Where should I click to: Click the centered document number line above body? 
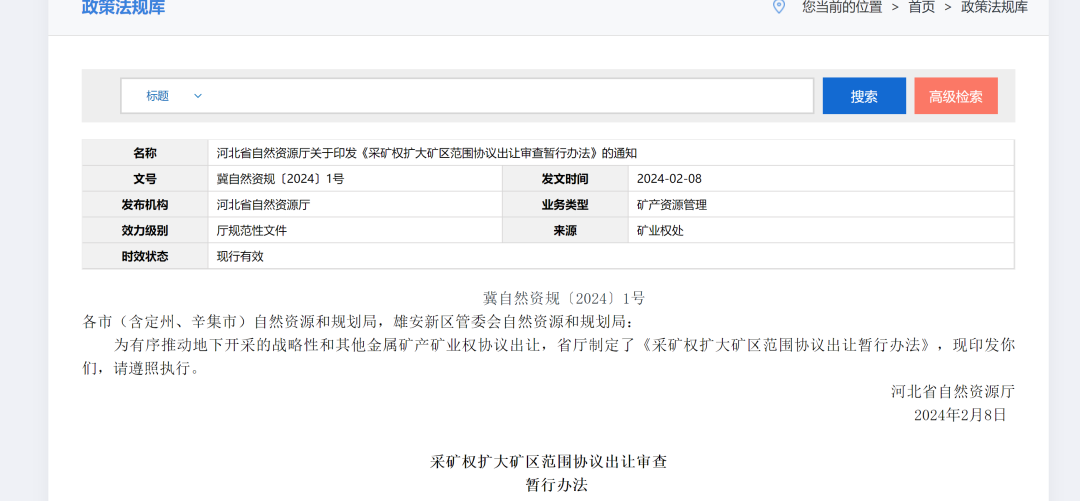tap(563, 298)
